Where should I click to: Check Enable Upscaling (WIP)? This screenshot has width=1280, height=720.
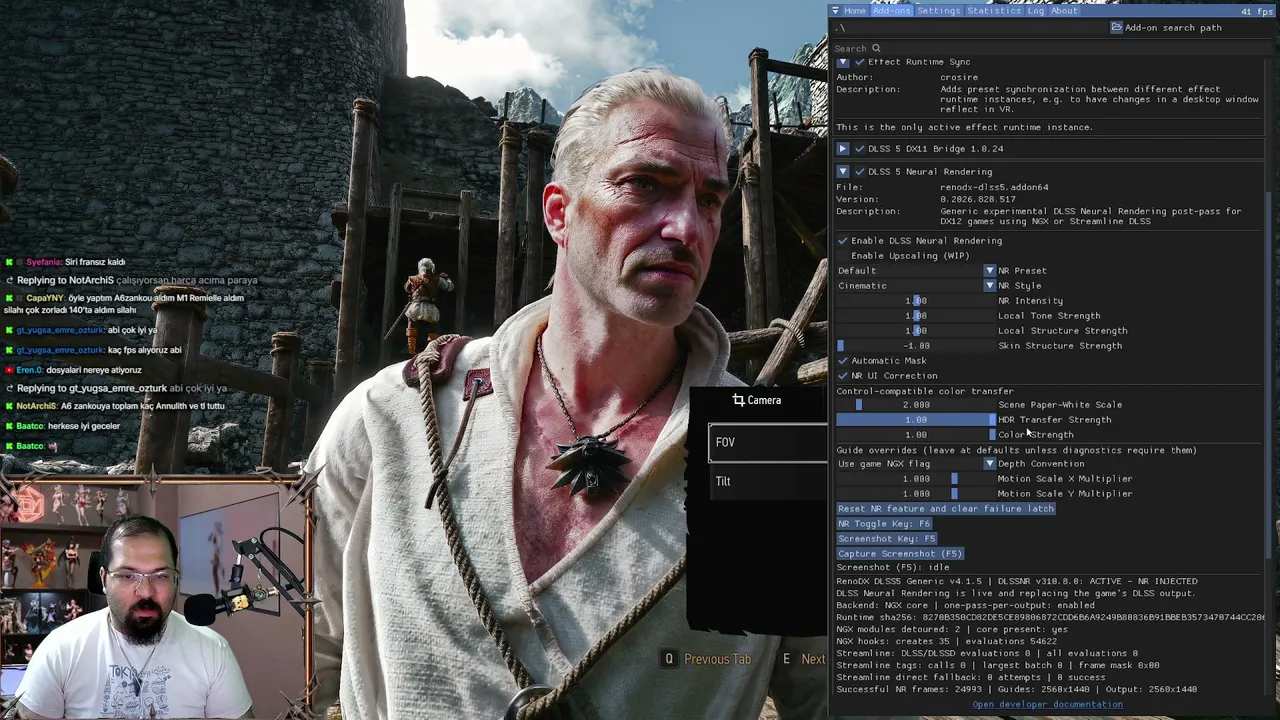point(842,256)
